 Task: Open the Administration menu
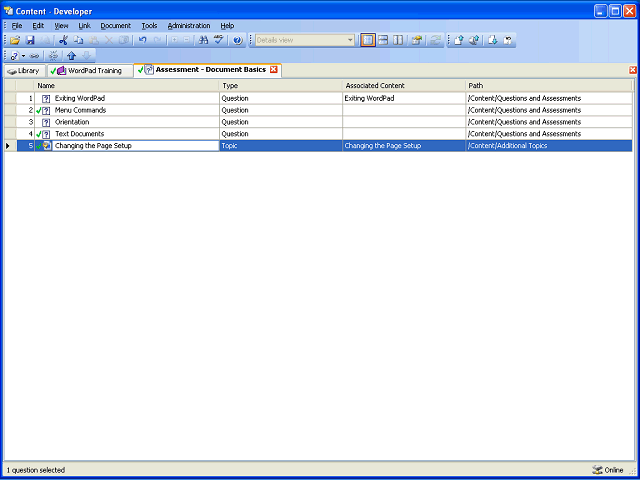(x=189, y=26)
